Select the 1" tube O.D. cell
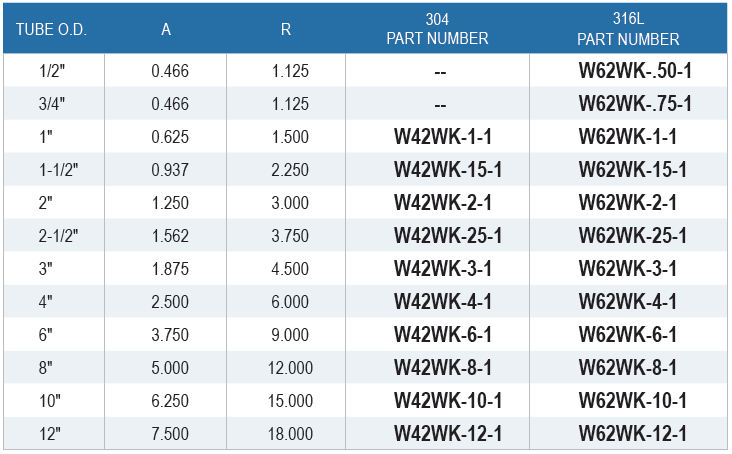The height and width of the screenshot is (454, 732). pos(46,137)
